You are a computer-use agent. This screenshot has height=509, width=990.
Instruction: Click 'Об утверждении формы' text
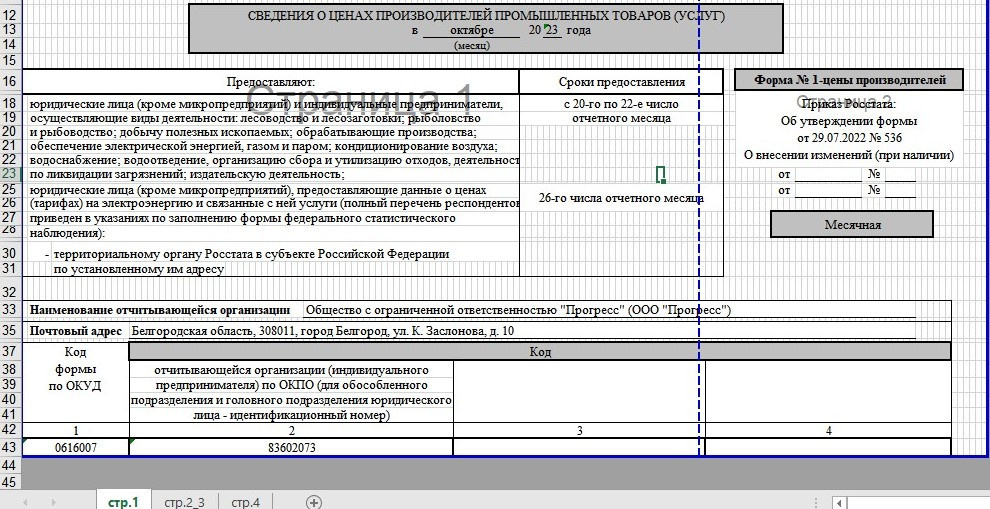[x=849, y=121]
